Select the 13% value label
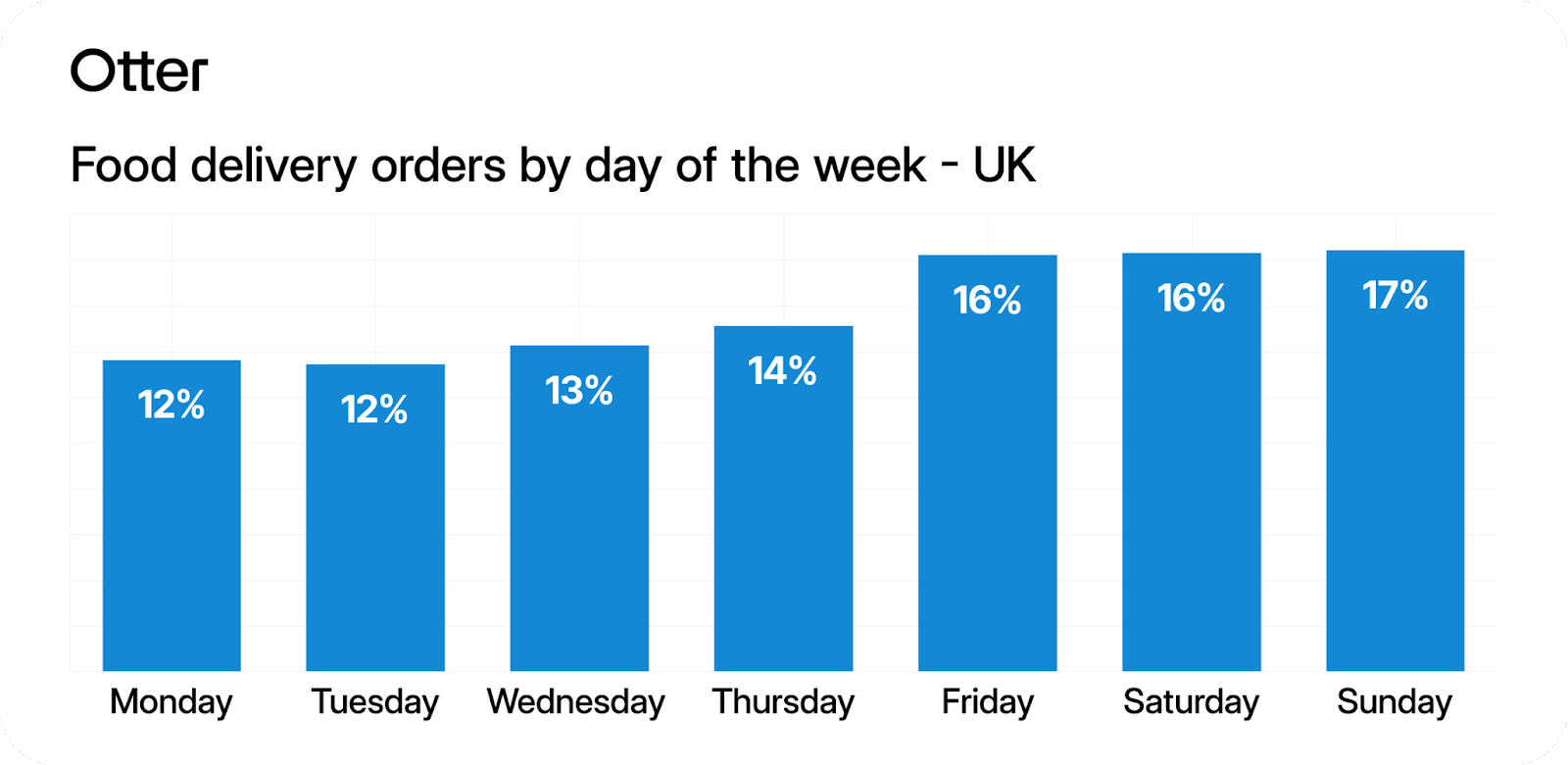 coord(579,391)
